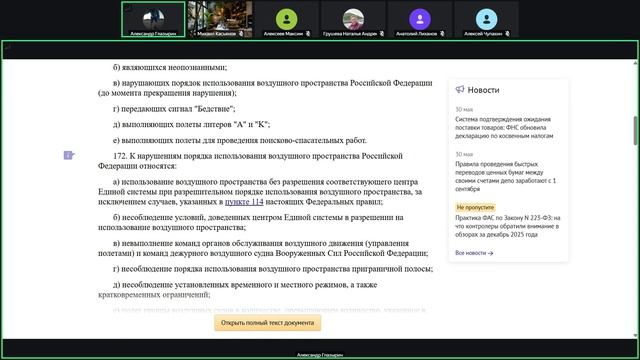Click line about приграничной полосы airspace order
Image resolution: width=640 pixels, height=360 pixels.
(273, 269)
